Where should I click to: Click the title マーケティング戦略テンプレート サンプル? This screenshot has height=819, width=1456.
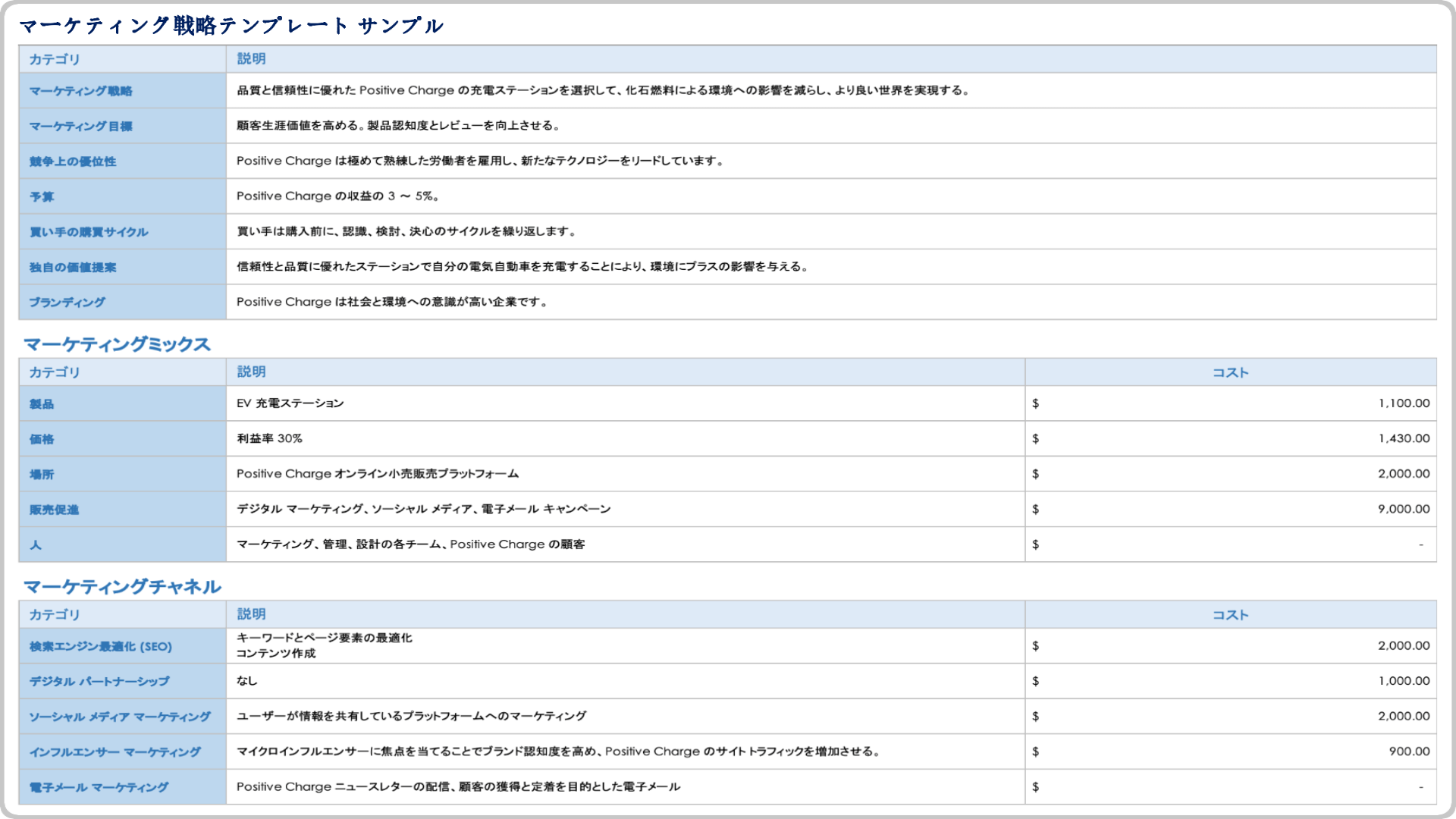[231, 26]
